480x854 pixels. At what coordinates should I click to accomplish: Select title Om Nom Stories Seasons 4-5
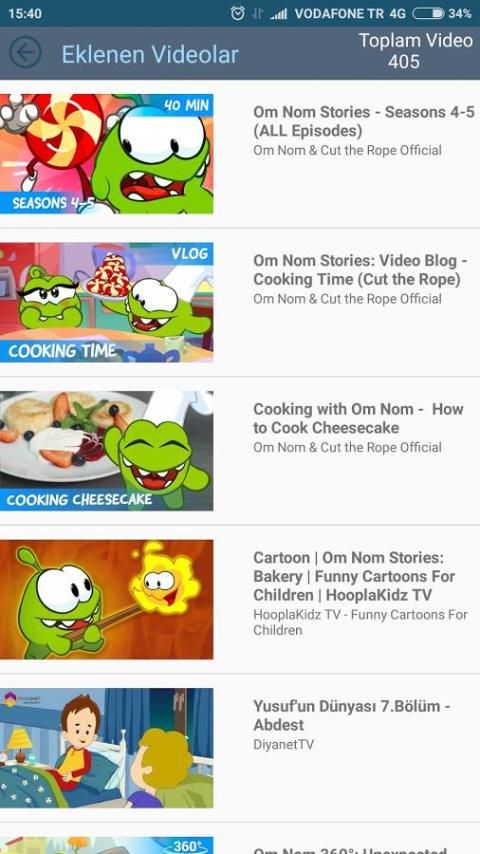364,121
